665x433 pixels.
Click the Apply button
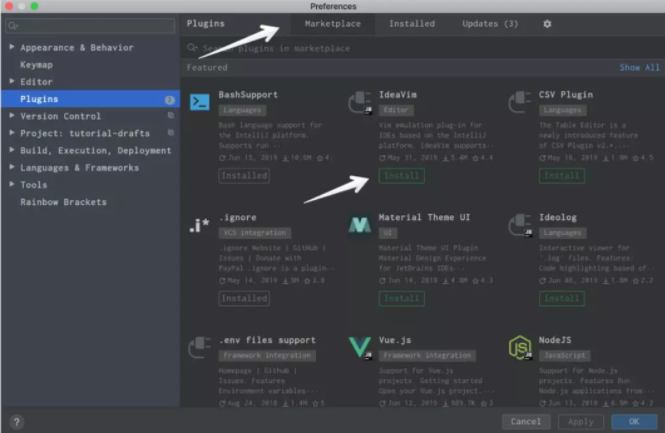[581, 422]
